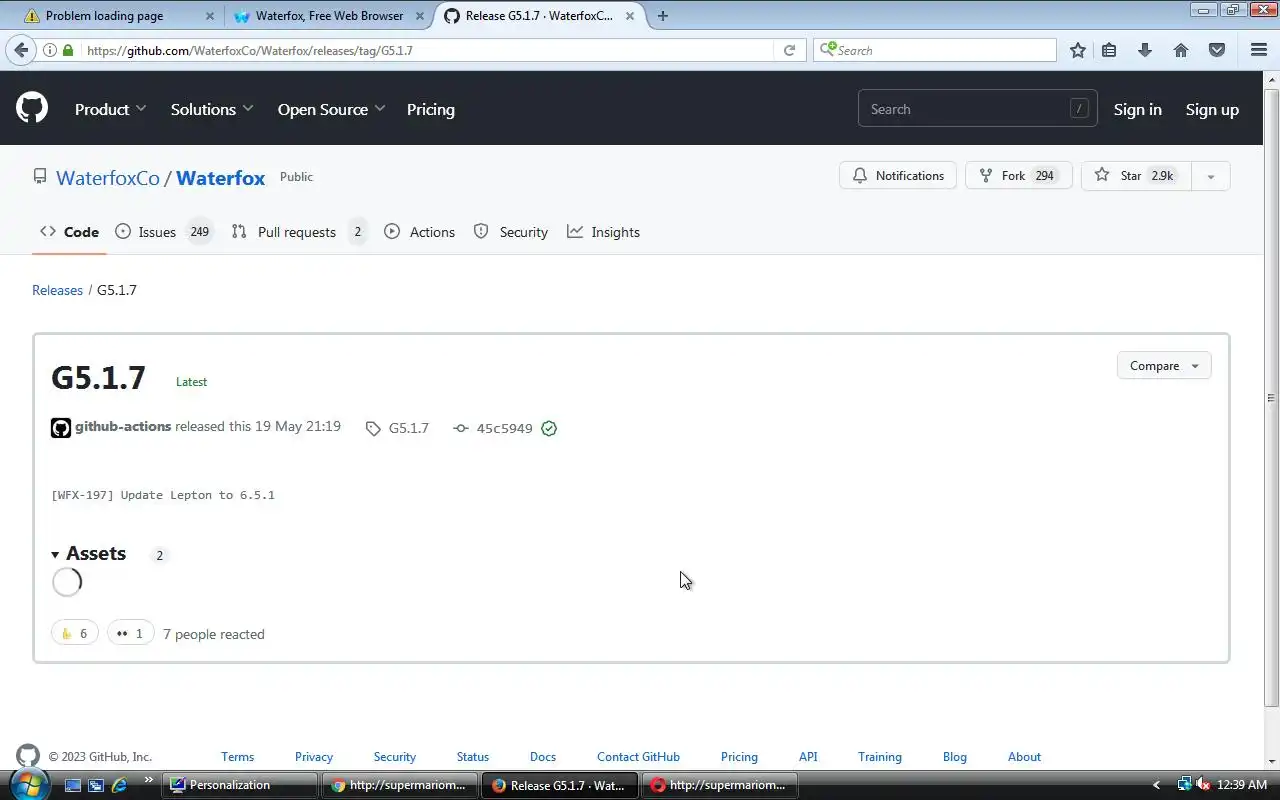
Task: Open the Windows Start button
Action: (x=27, y=784)
